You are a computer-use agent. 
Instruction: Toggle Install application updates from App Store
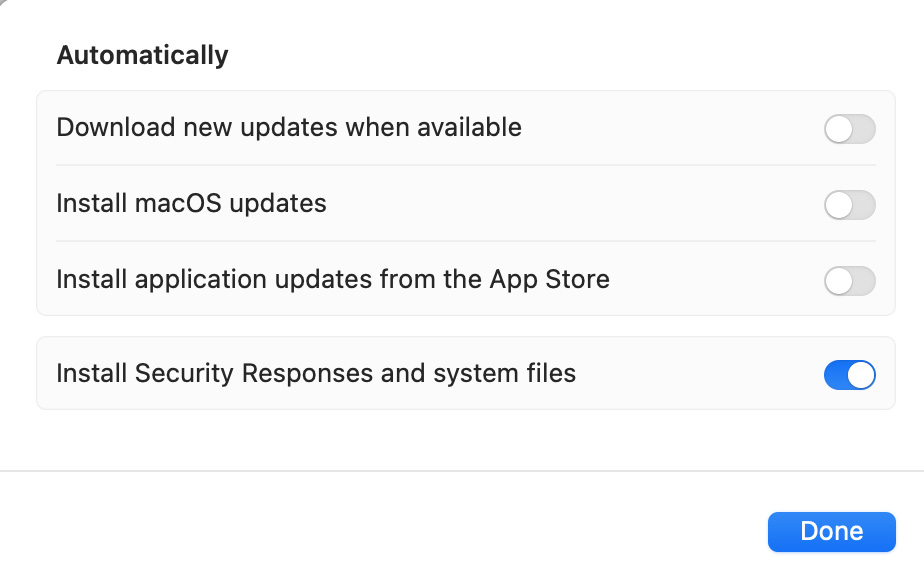point(849,281)
